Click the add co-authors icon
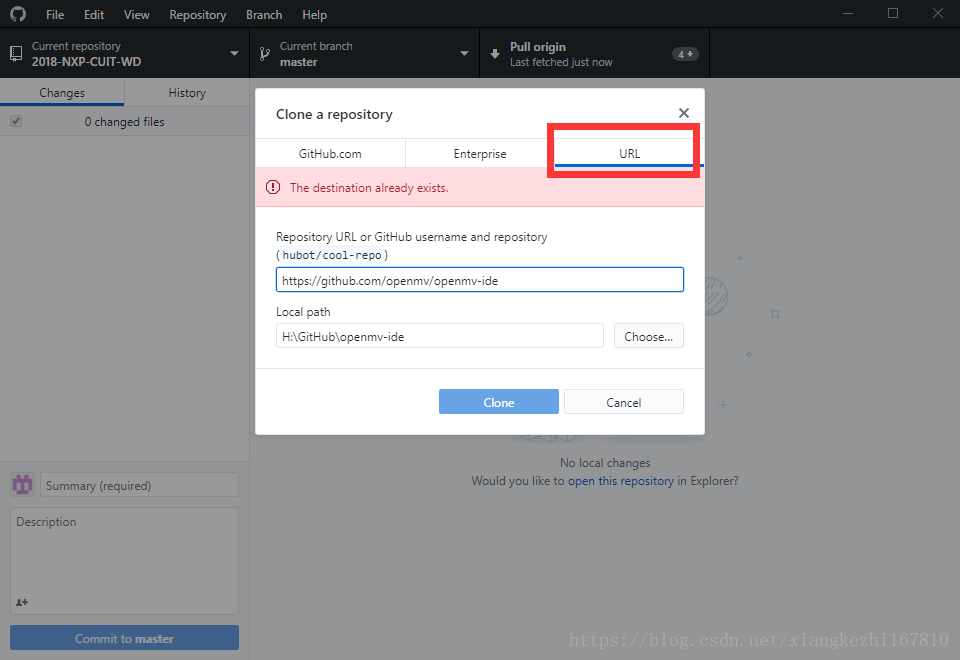The image size is (960, 660). tap(21, 602)
